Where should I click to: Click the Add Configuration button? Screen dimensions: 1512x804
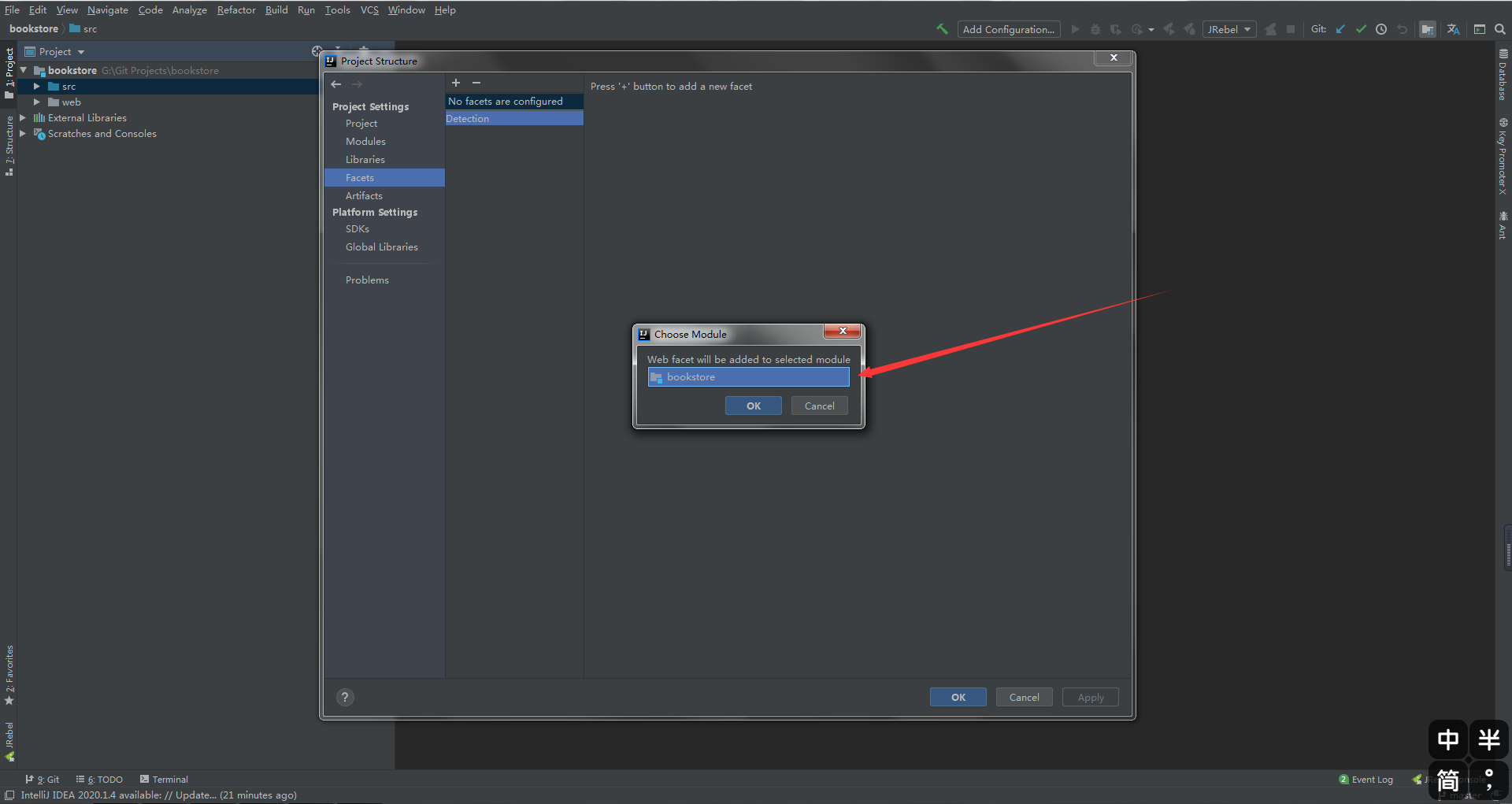tap(1009, 29)
